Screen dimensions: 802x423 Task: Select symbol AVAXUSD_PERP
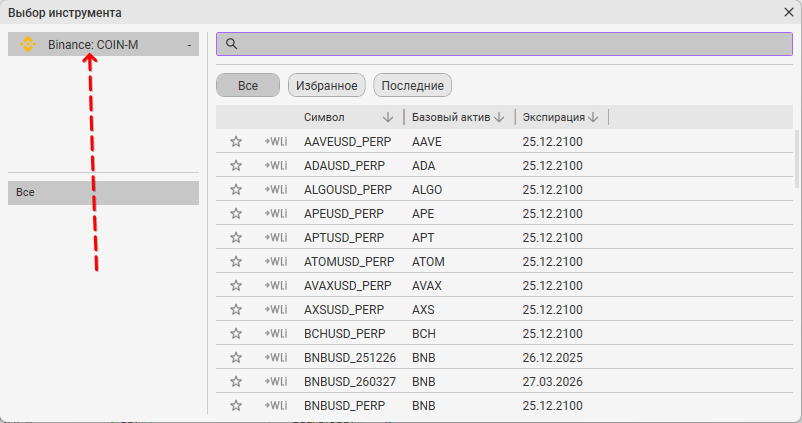(347, 285)
